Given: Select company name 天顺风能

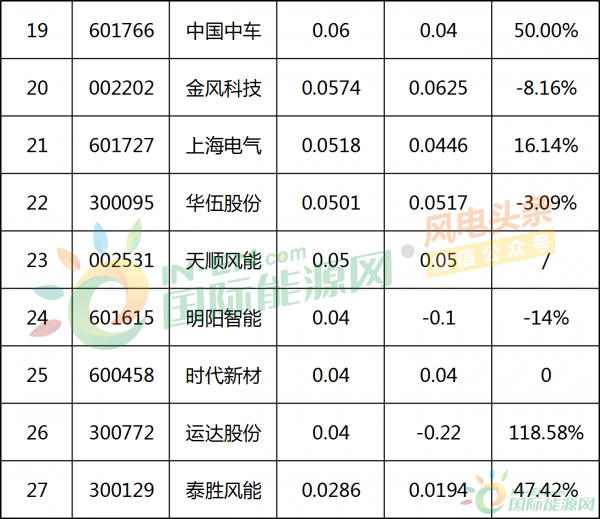Looking at the screenshot, I should tap(223, 261).
